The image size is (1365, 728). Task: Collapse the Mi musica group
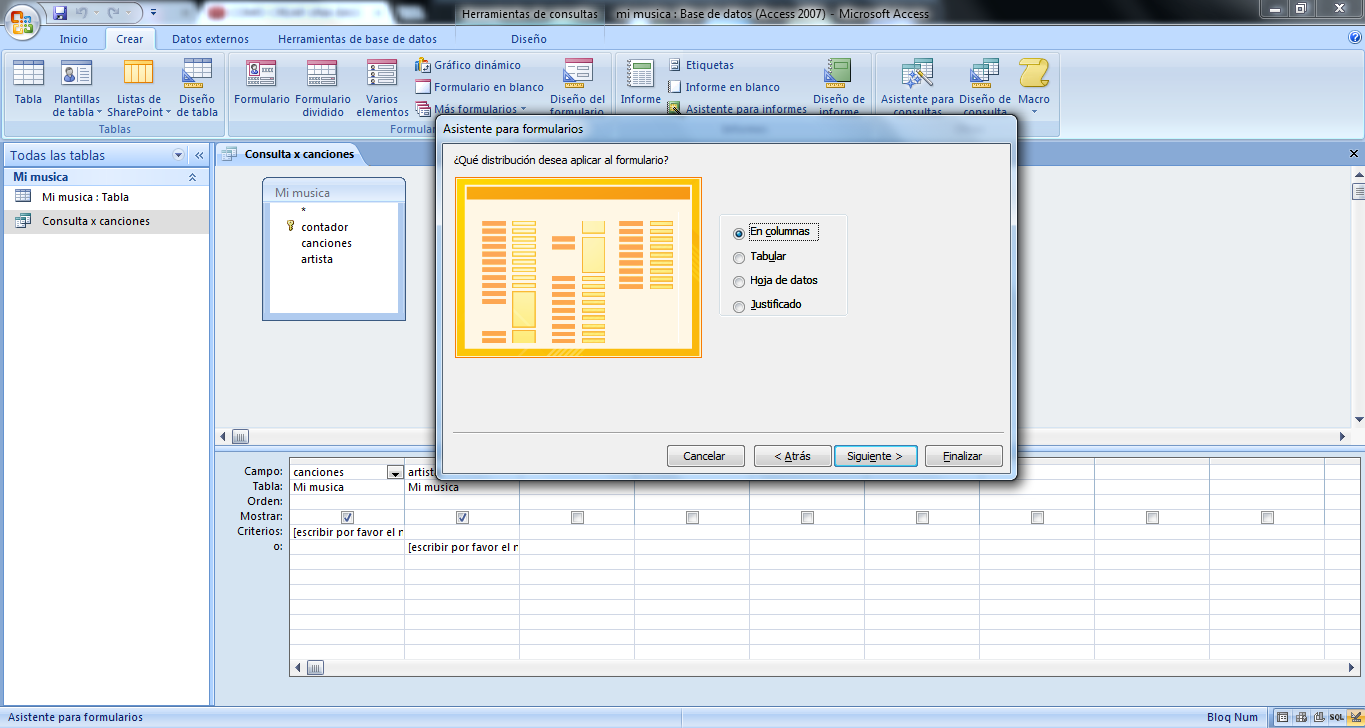point(193,177)
